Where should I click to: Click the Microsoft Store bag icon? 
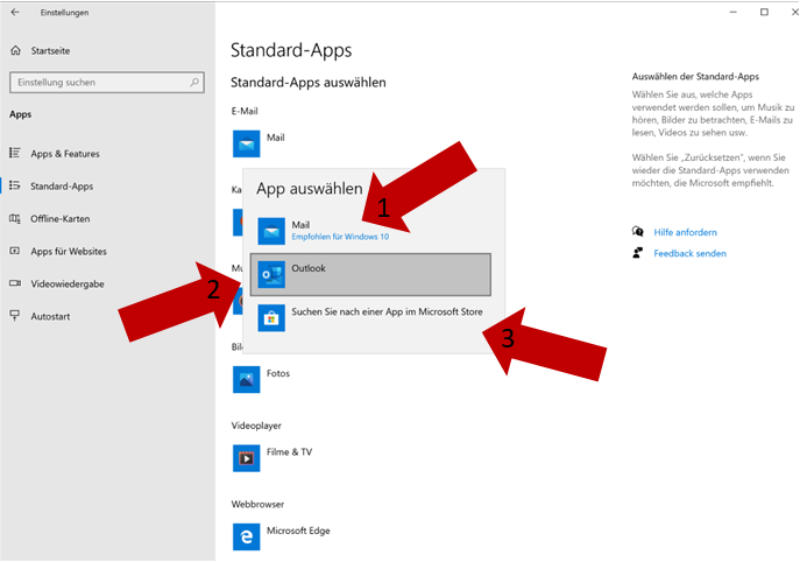coord(271,318)
